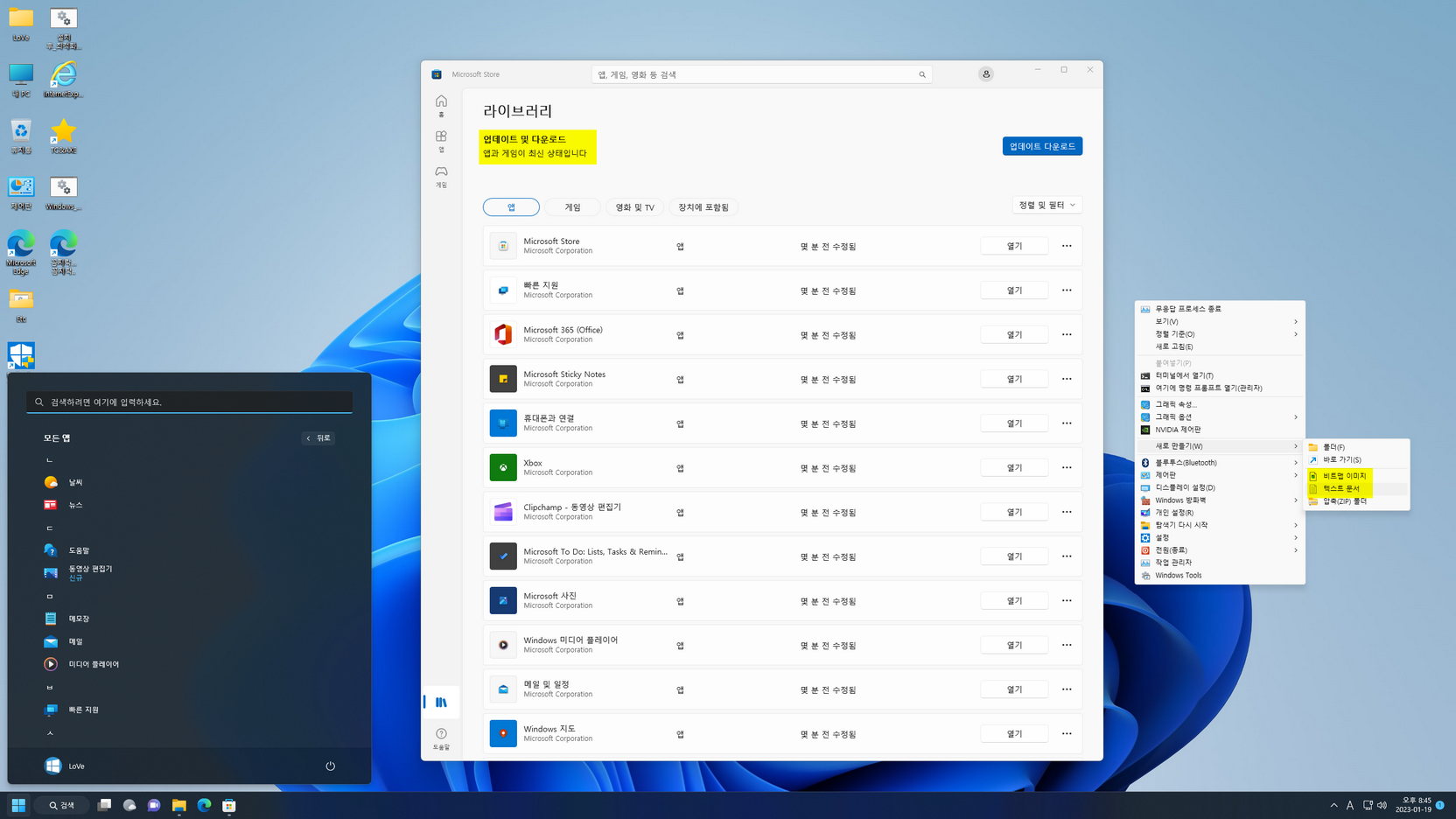Click the 업데이트 다운로드 button

coord(1042,146)
